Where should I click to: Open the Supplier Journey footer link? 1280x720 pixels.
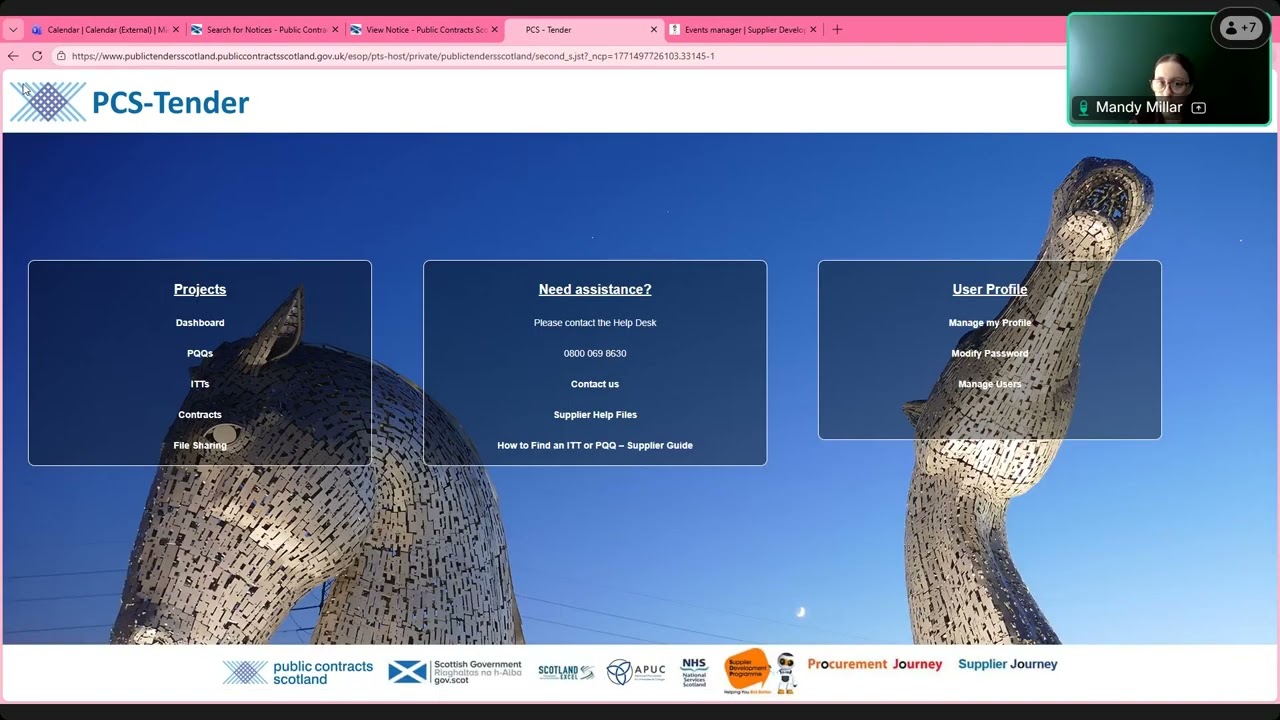(x=1008, y=664)
